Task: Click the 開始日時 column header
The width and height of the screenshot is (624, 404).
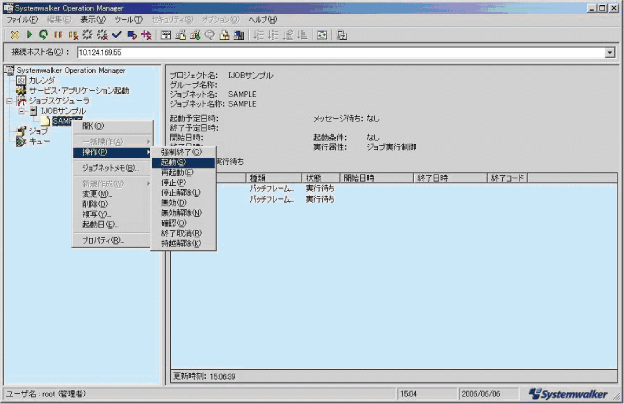Action: 376,178
